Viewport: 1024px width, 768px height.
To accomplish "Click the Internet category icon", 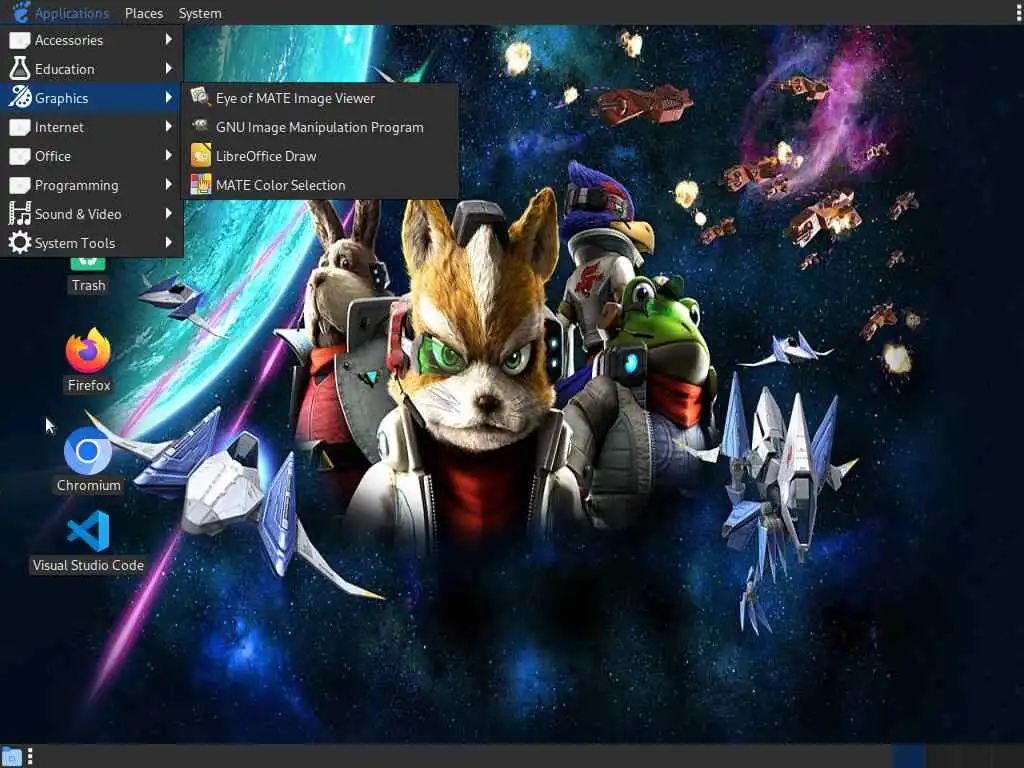I will click(20, 127).
